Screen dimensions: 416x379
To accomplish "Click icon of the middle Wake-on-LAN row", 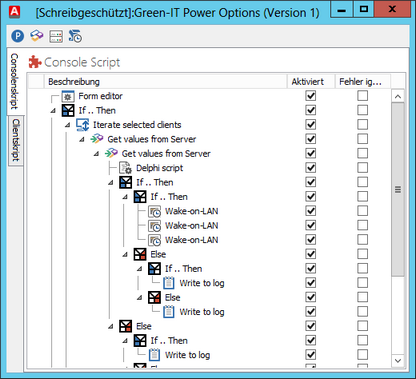I will pyautogui.click(x=155, y=226).
